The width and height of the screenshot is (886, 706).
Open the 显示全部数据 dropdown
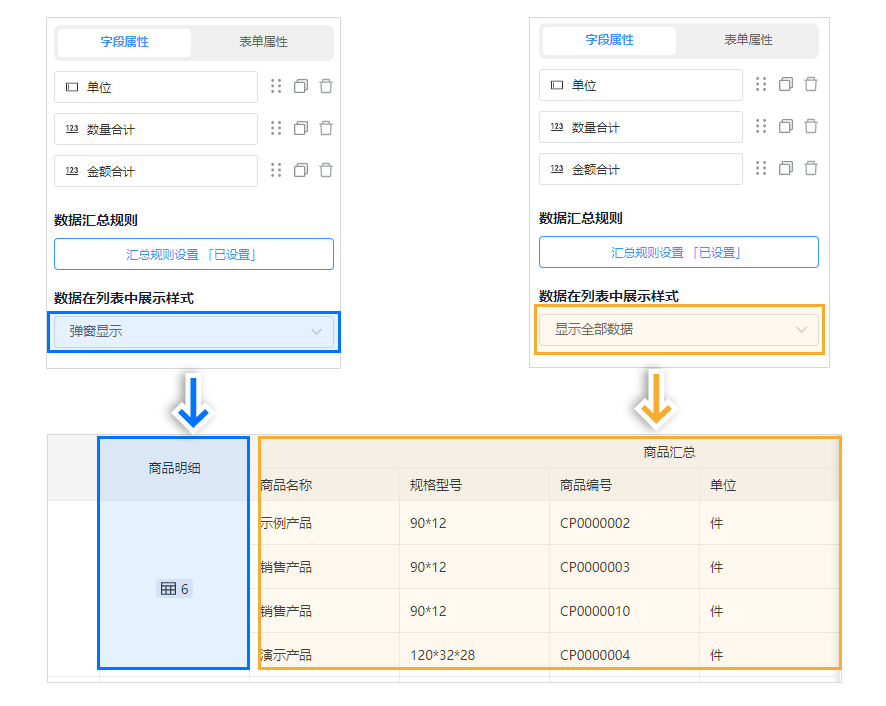[x=680, y=329]
